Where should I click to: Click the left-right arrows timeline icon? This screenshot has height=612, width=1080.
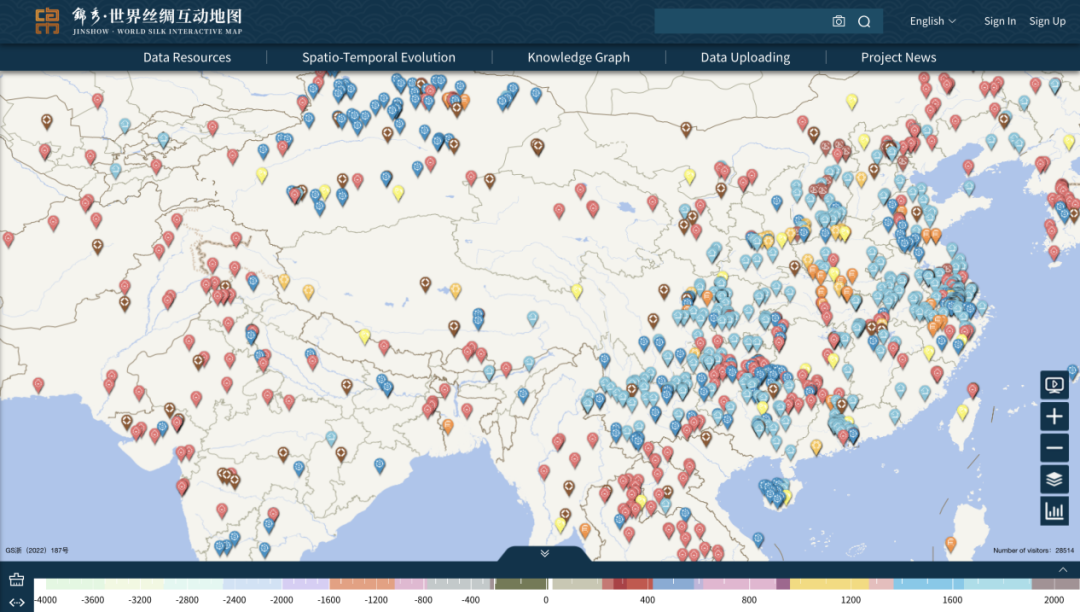[17, 602]
